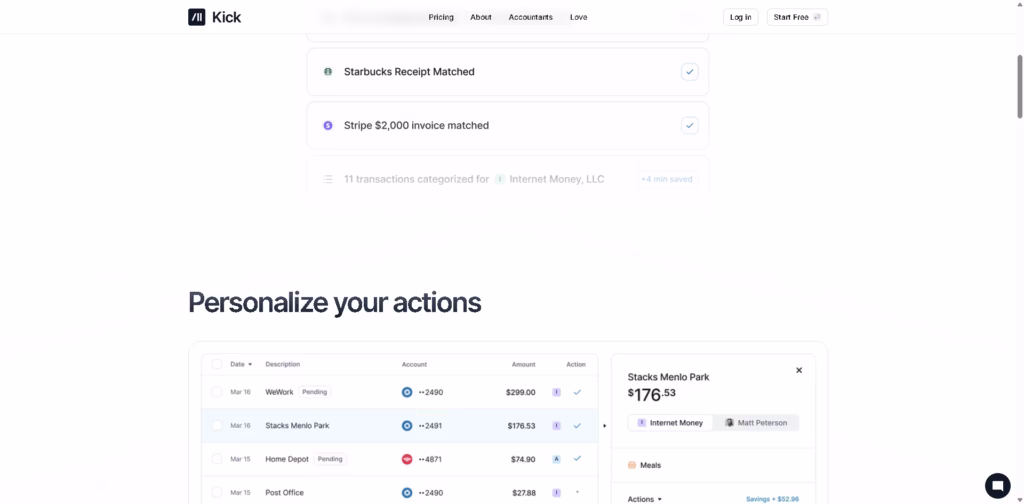Click the Meals category icon
Viewport: 1024px width, 504px height.
tap(632, 465)
